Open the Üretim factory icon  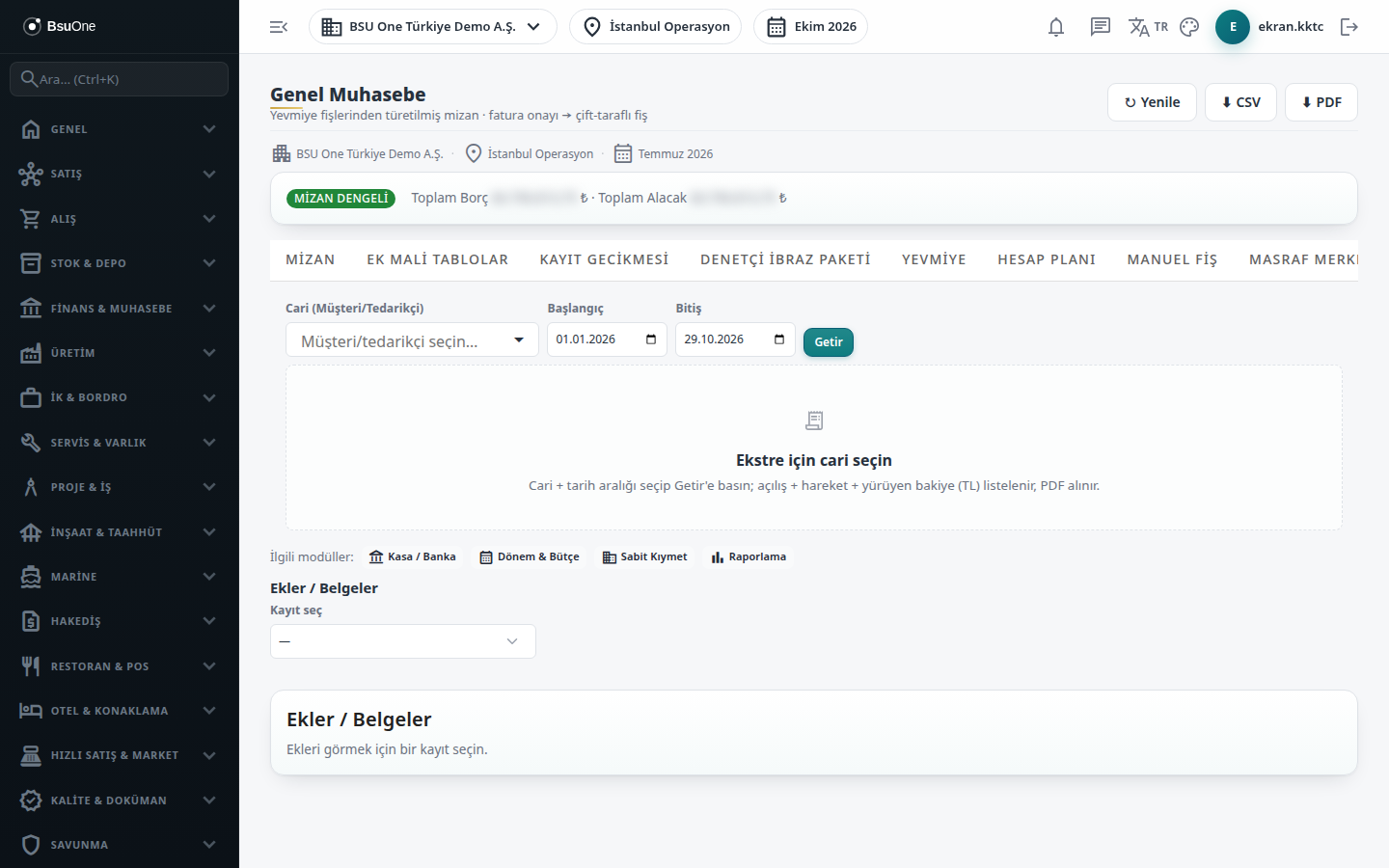[x=31, y=353]
